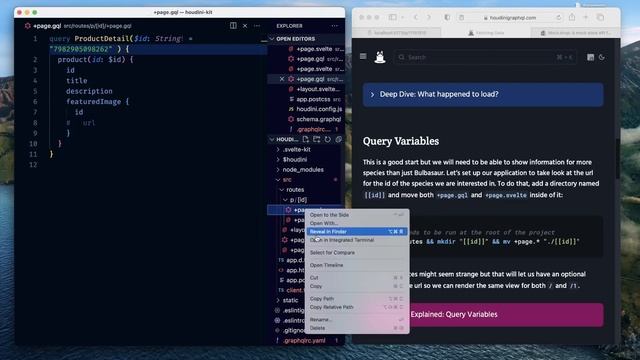Collapse all folders in Explorer

(338, 139)
